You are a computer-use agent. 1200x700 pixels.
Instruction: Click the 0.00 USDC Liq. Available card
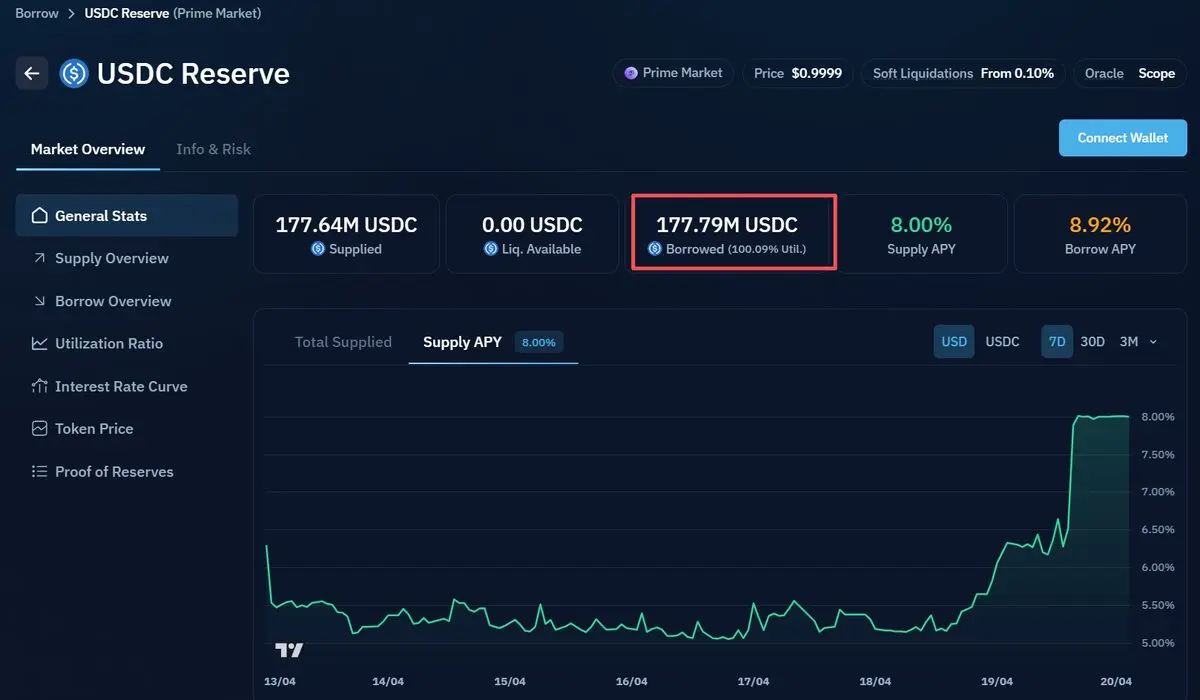click(x=532, y=234)
